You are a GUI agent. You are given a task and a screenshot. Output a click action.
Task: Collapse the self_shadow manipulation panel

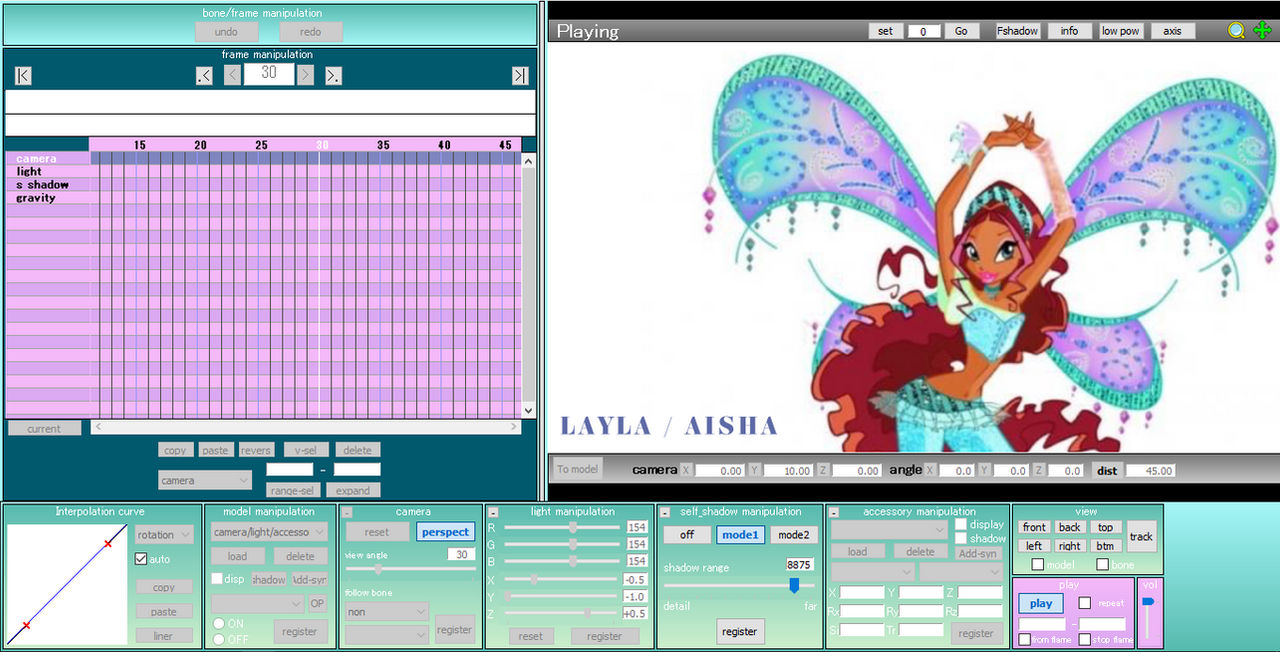(665, 512)
